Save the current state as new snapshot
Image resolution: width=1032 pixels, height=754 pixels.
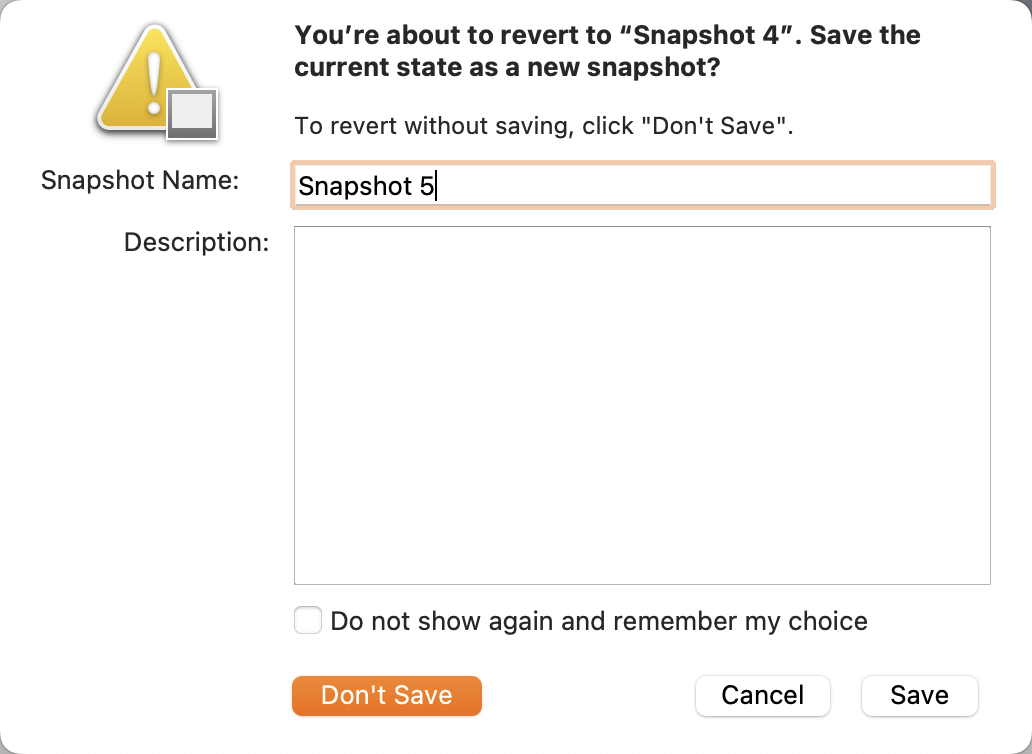(919, 696)
